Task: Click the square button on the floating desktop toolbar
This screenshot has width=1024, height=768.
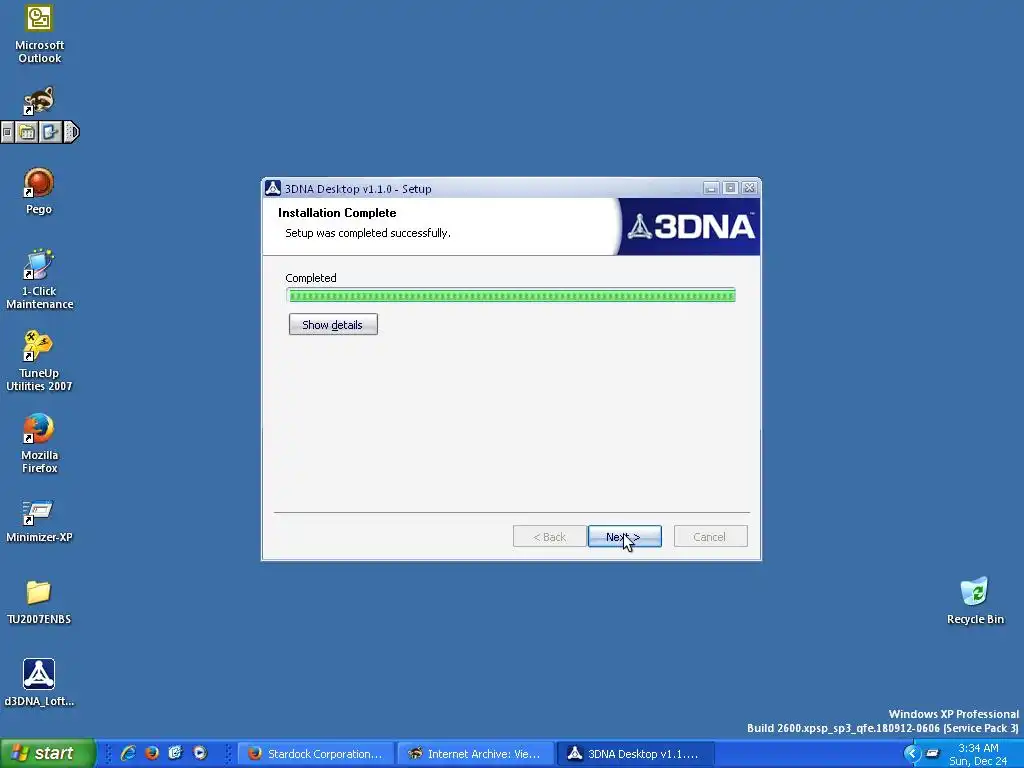Action: click(x=8, y=133)
